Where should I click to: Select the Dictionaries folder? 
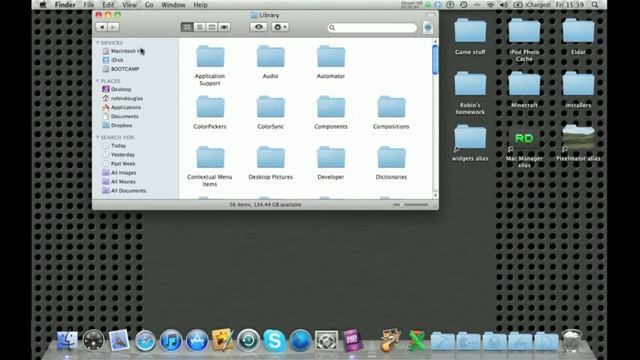(x=391, y=158)
